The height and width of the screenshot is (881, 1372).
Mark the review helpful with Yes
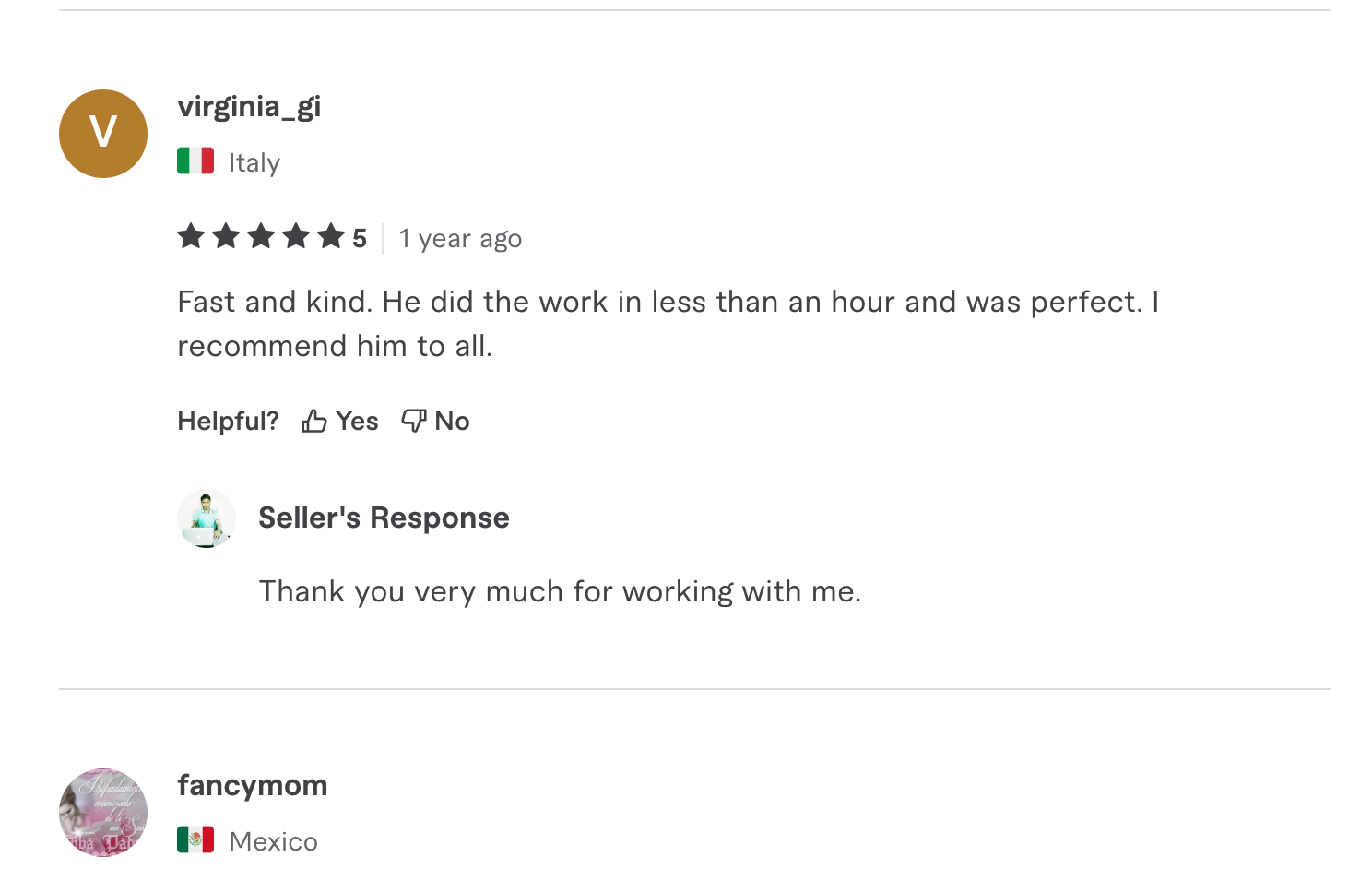click(x=357, y=422)
